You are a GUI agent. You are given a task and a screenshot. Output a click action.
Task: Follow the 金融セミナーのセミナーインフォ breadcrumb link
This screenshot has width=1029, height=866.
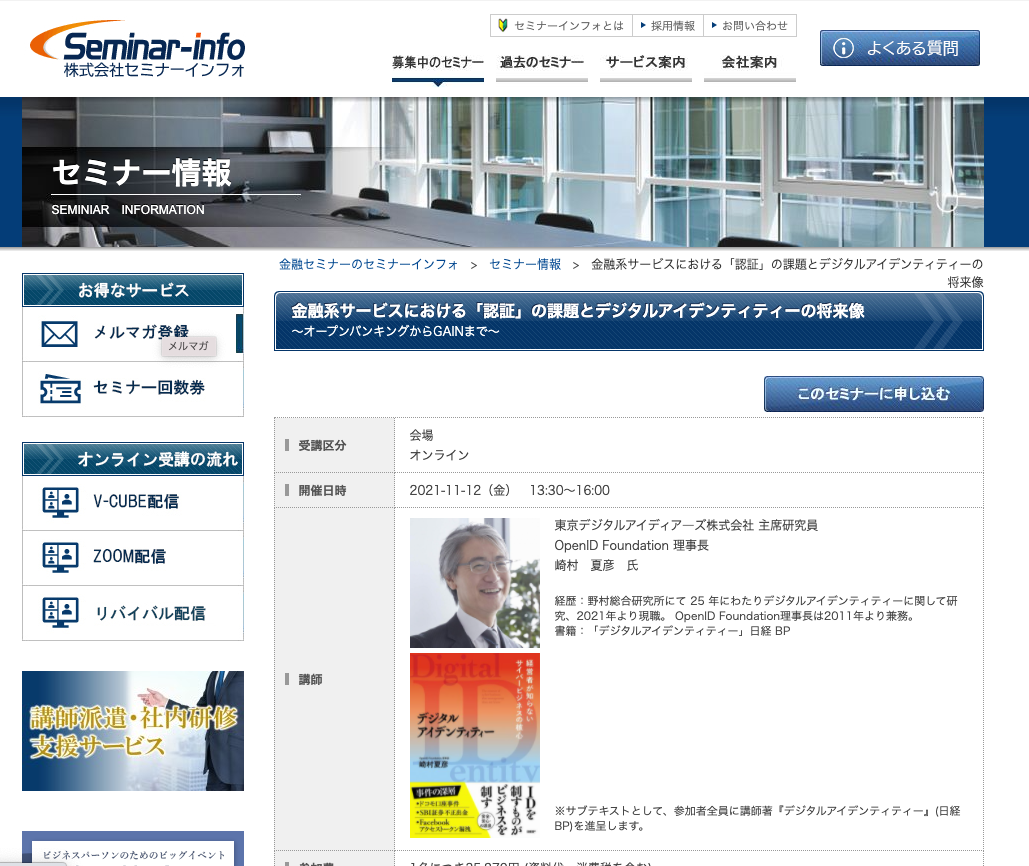(x=368, y=264)
